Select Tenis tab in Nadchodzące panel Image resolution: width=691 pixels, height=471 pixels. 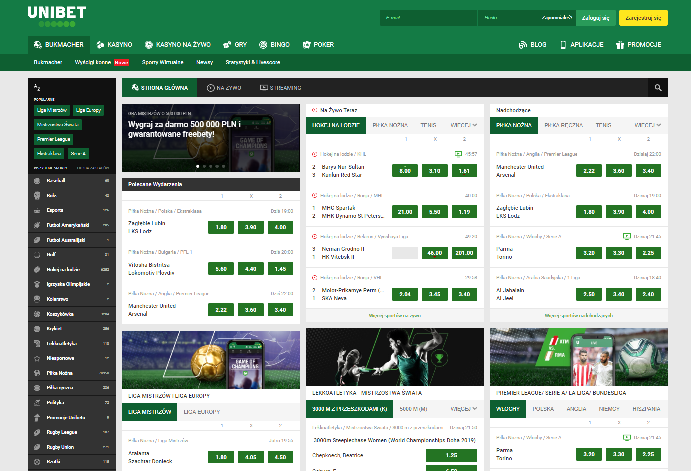[603, 125]
